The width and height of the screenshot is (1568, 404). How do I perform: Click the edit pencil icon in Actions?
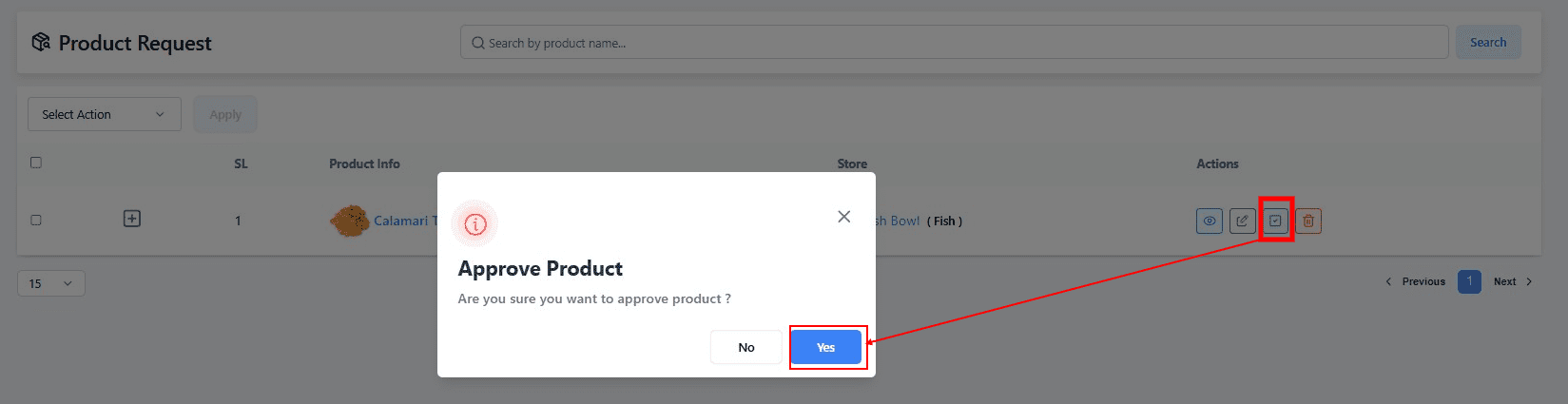pos(1242,221)
